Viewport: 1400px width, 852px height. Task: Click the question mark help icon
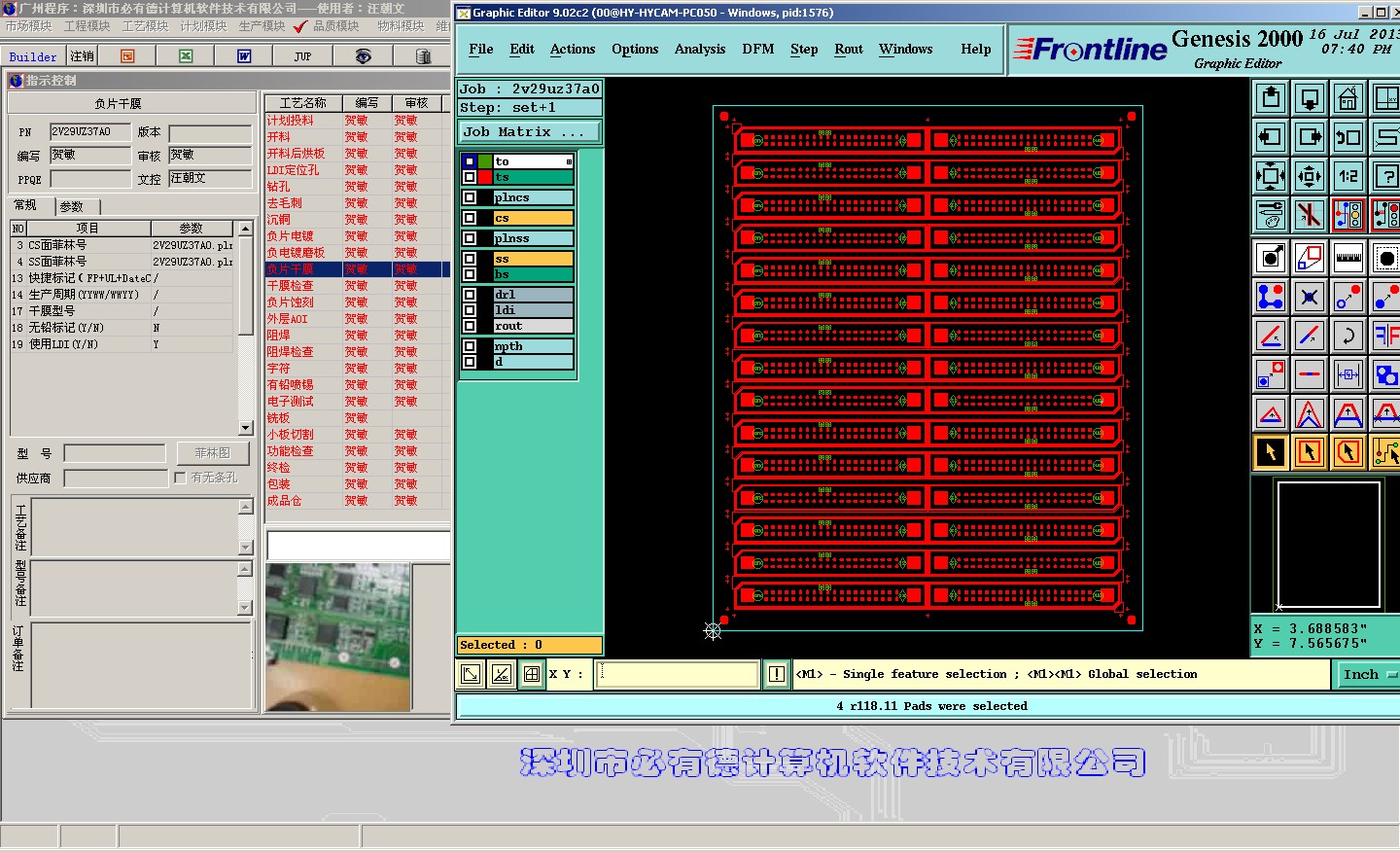point(1385,176)
